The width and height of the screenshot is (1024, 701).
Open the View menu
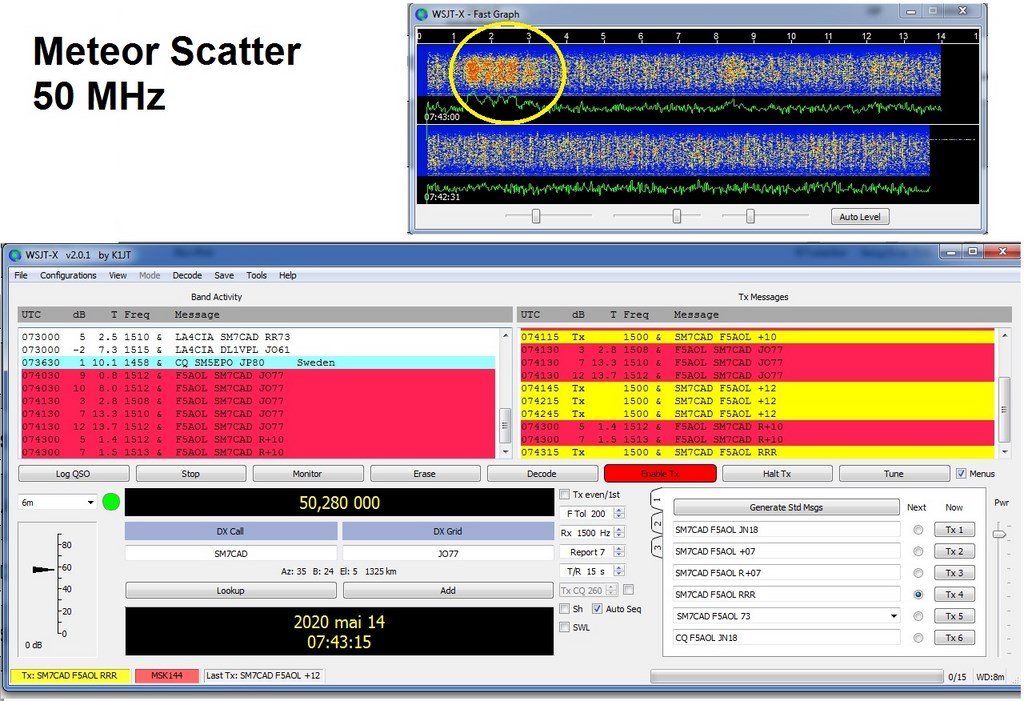[118, 275]
